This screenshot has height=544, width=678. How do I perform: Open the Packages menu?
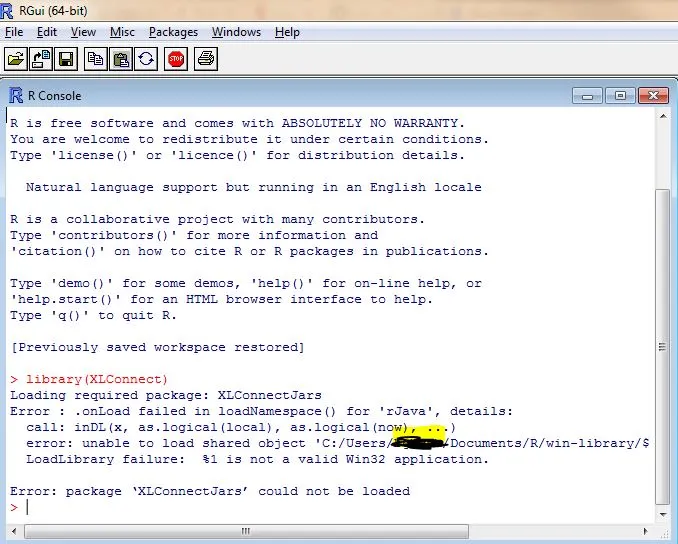coord(173,32)
